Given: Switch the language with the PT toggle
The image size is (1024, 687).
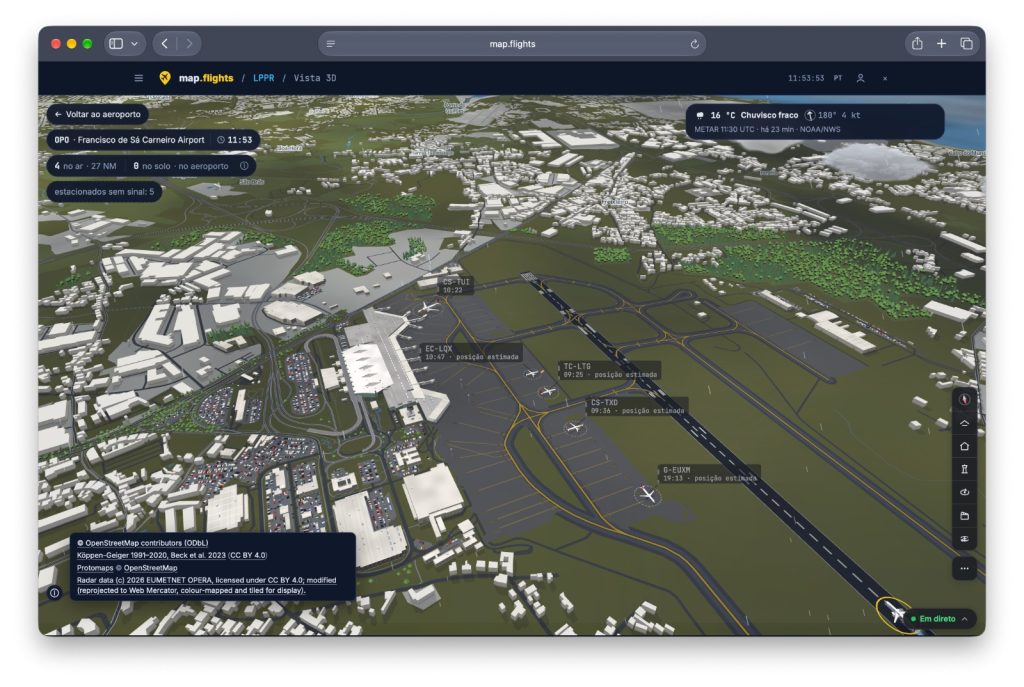Looking at the screenshot, I should click(x=838, y=78).
